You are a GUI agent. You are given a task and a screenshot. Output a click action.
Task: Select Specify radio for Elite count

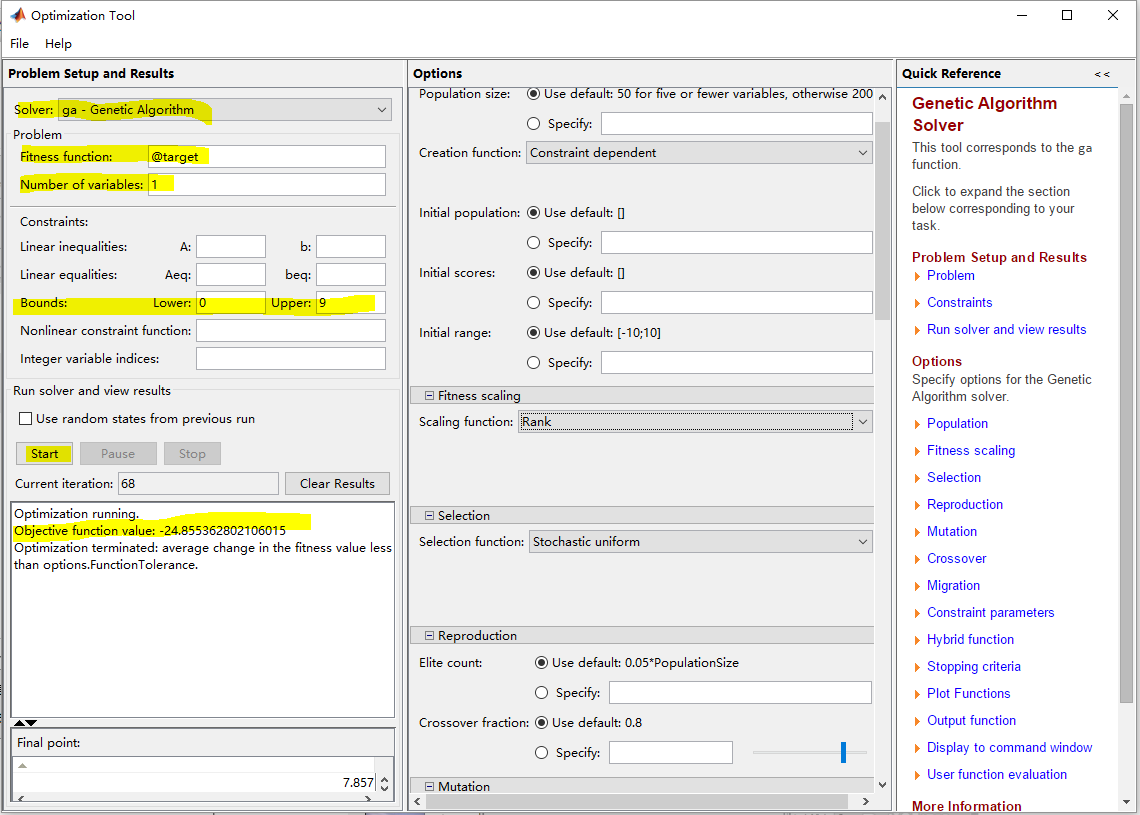point(541,692)
